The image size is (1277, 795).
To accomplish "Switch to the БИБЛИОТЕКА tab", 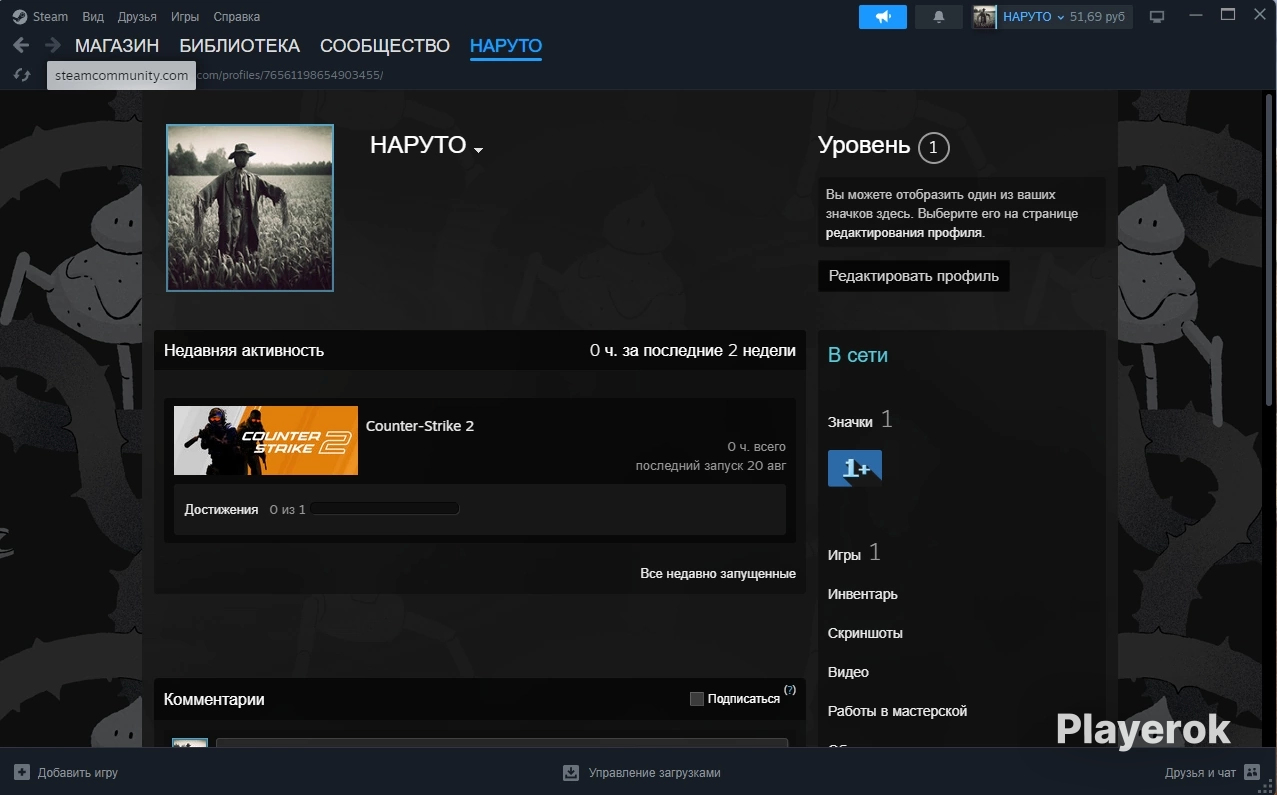I will pos(240,46).
